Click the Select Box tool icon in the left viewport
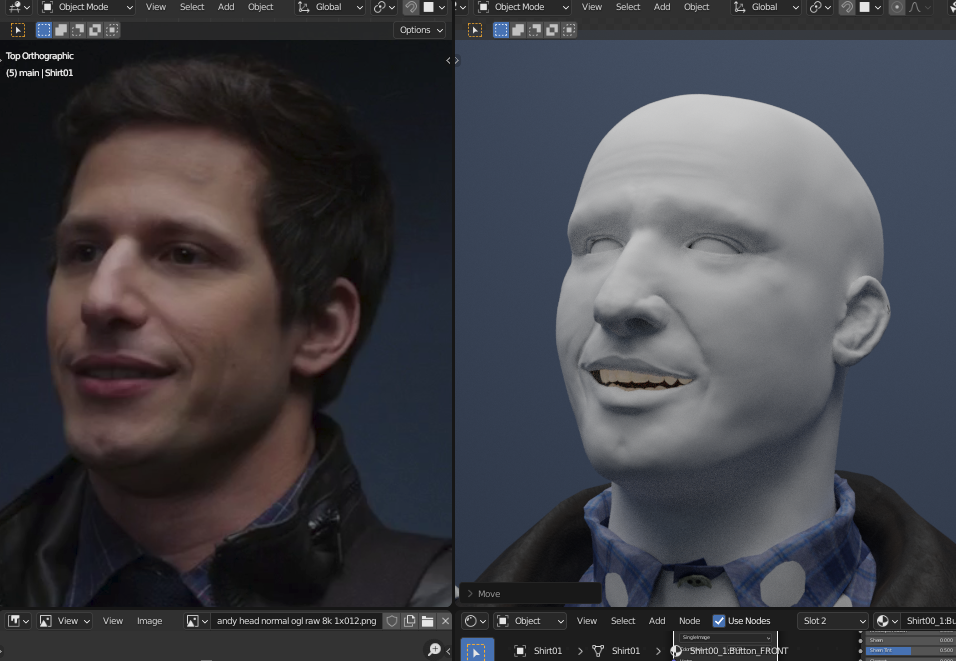The width and height of the screenshot is (956, 661). coord(18,30)
